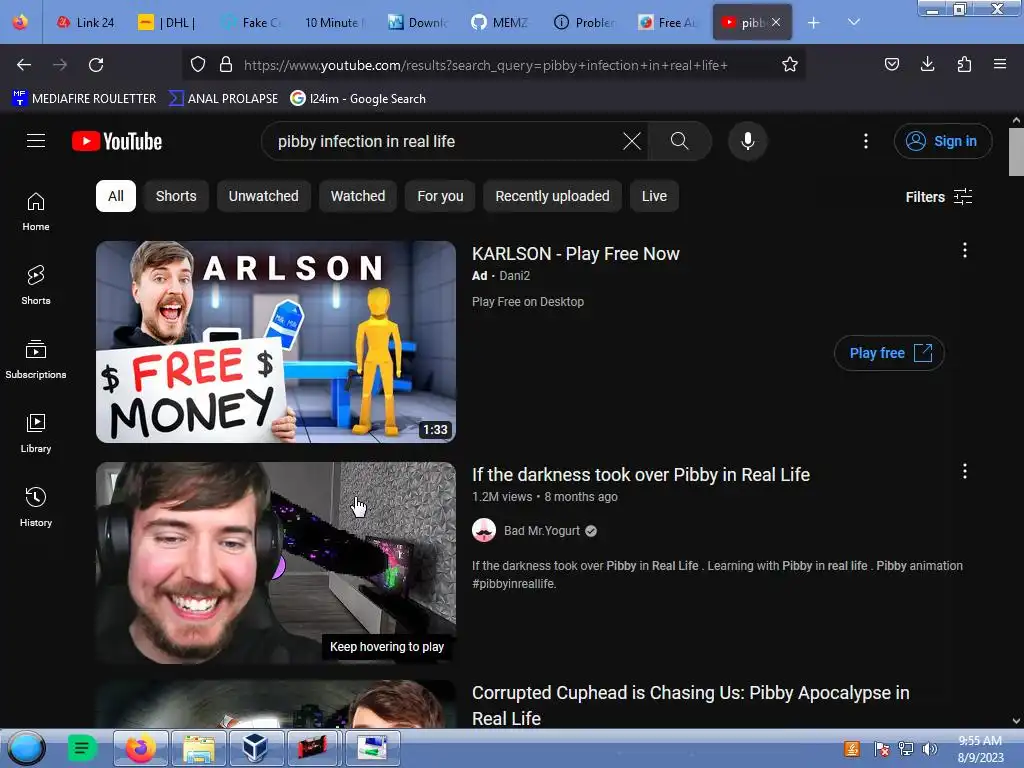Visit the Bad Mr.Yogurt channel name
This screenshot has width=1024, height=768.
[541, 531]
